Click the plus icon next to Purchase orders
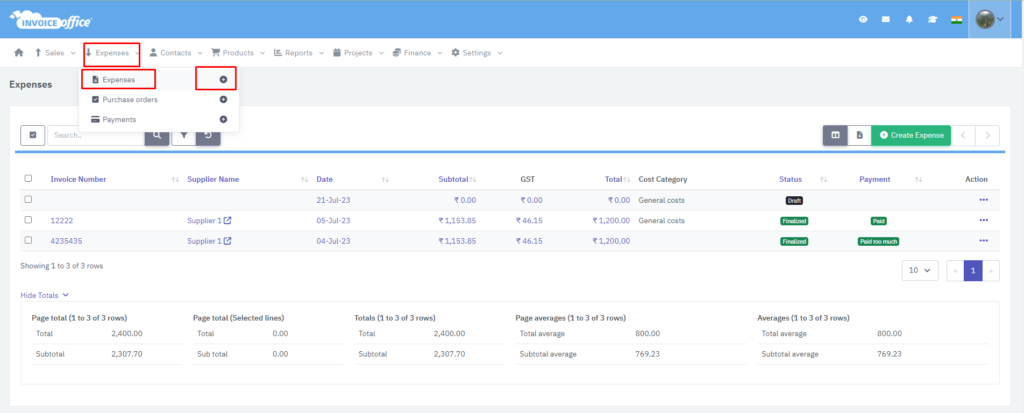The width and height of the screenshot is (1024, 413). click(223, 99)
